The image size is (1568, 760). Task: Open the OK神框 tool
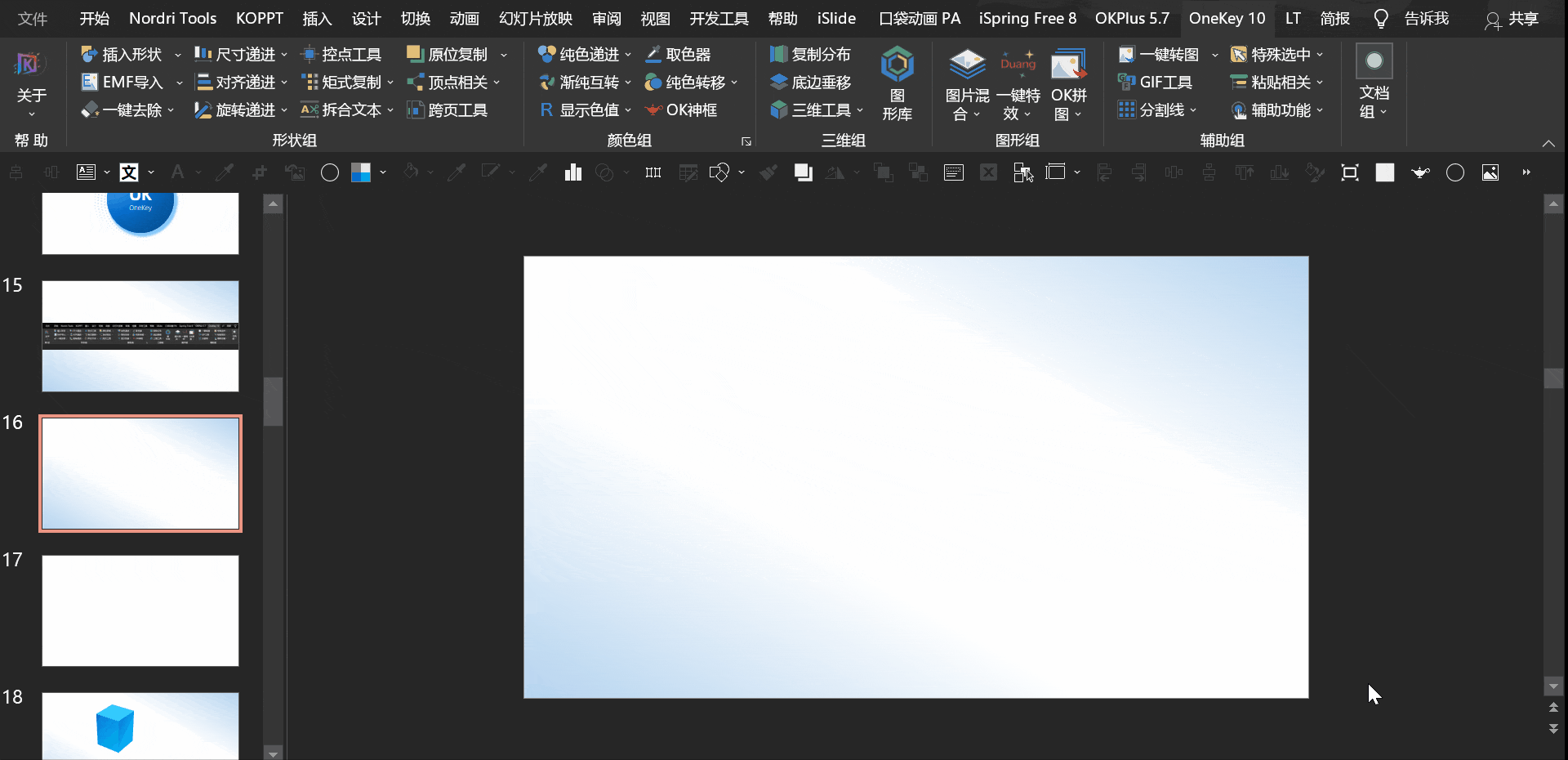tap(681, 110)
